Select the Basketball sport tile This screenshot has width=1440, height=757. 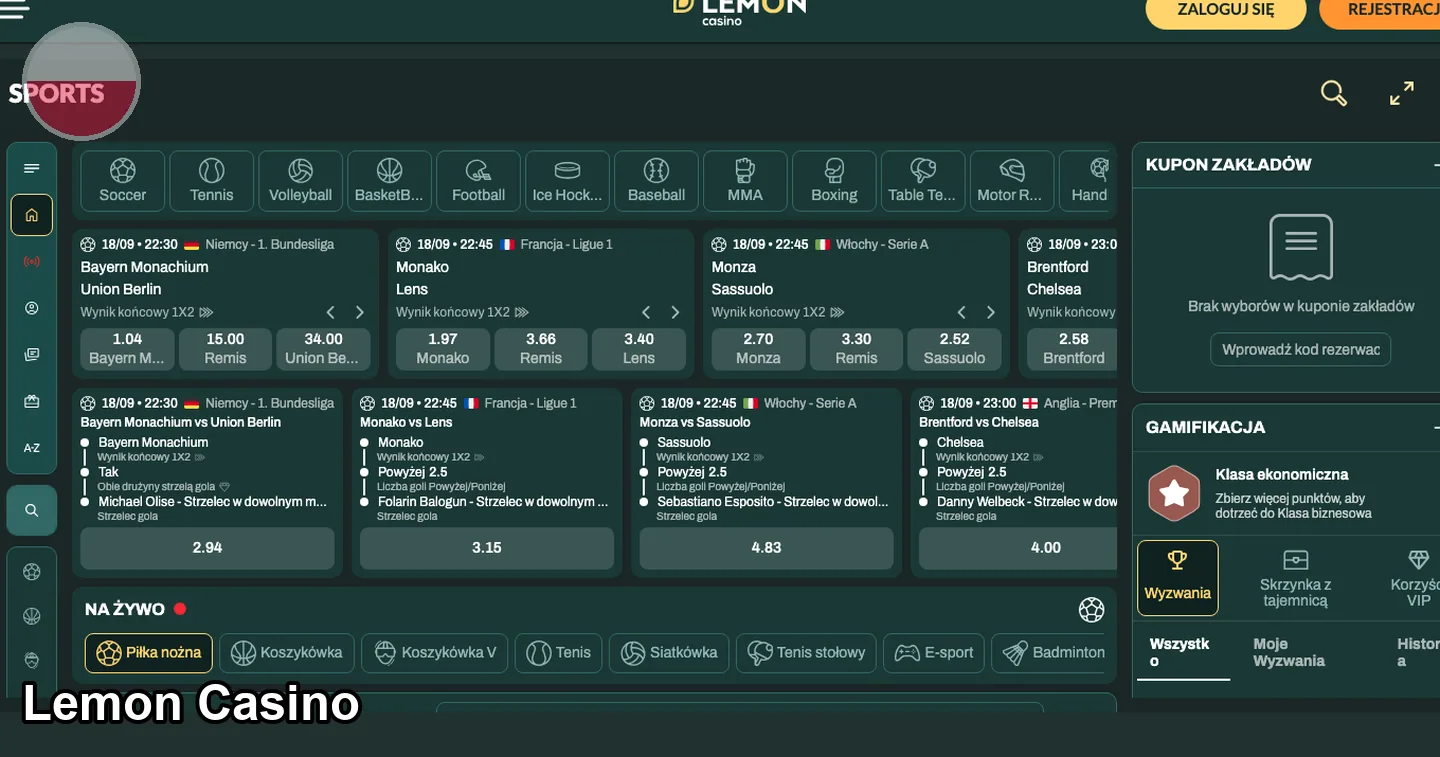click(x=390, y=181)
